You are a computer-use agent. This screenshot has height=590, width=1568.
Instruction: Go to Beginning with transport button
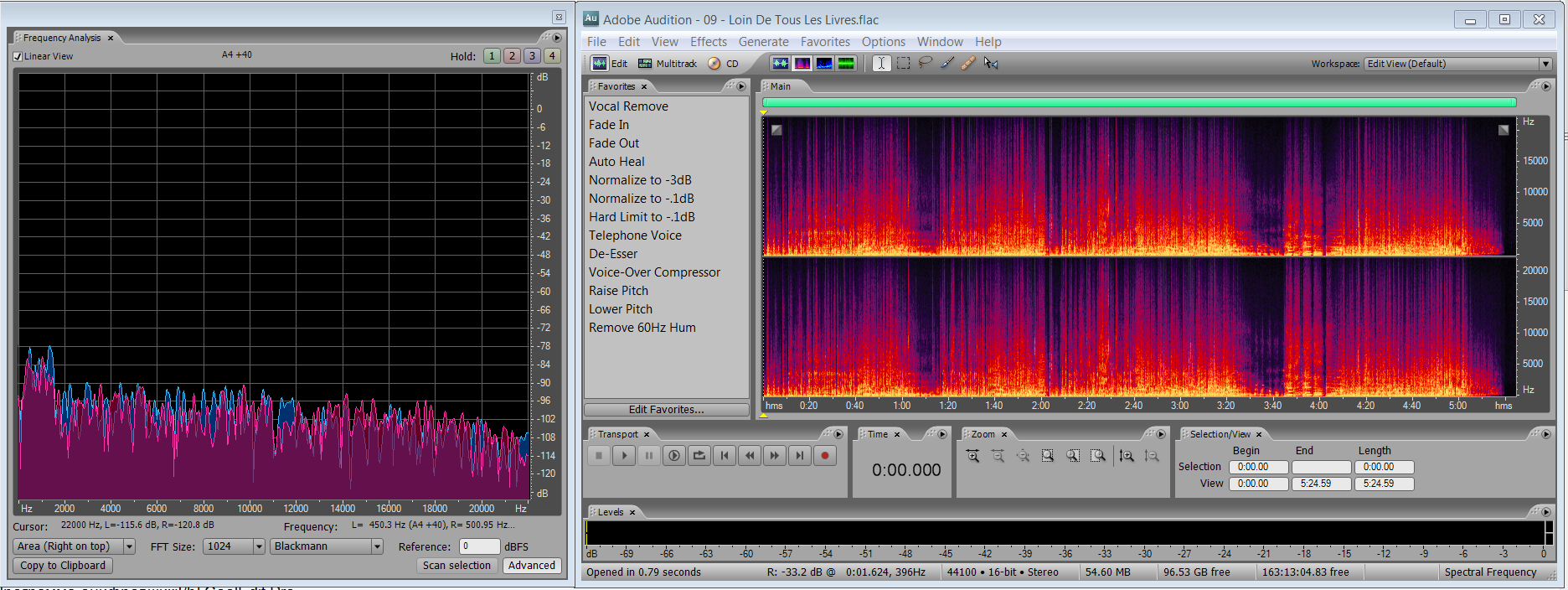pos(725,456)
